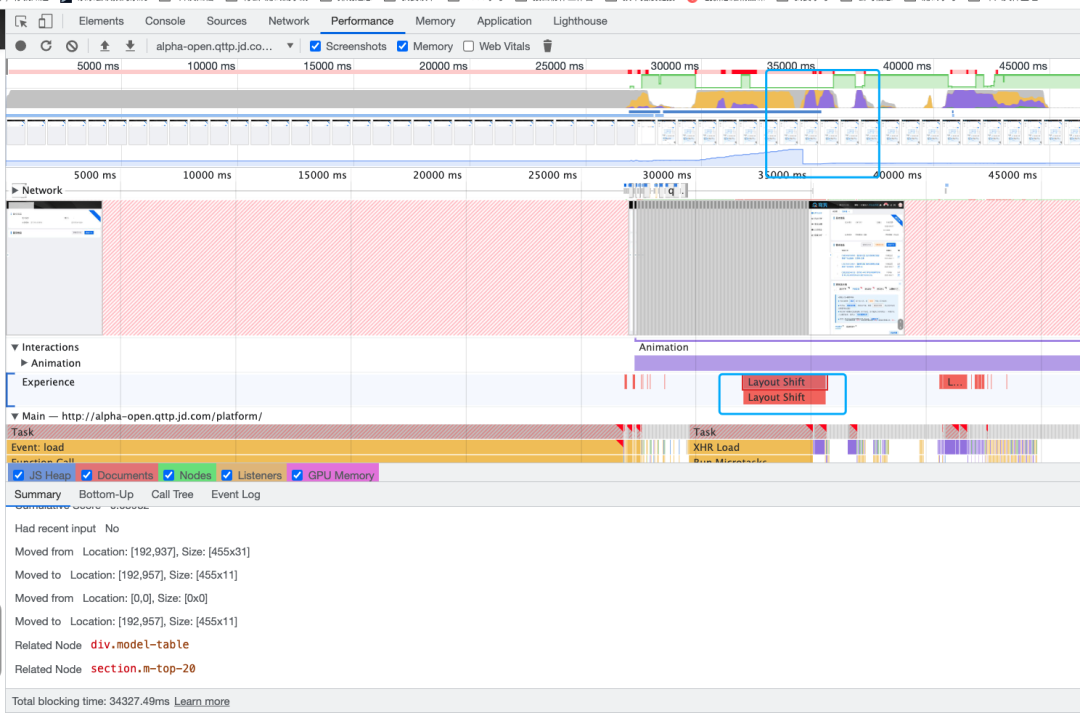This screenshot has height=713, width=1080.
Task: Toggle the device toolbar icon
Action: click(45, 21)
